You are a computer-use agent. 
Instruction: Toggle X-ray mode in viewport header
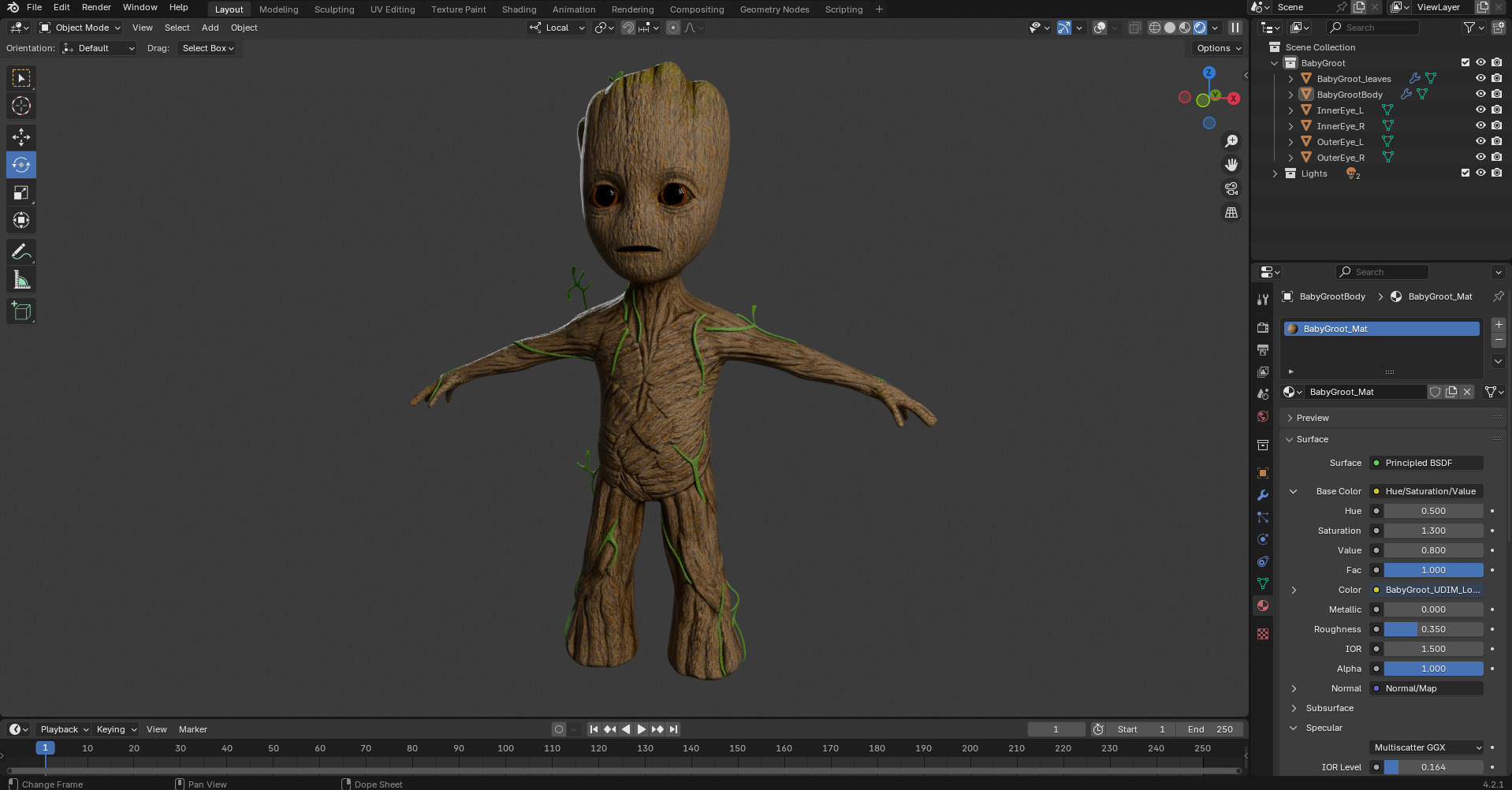1134,28
